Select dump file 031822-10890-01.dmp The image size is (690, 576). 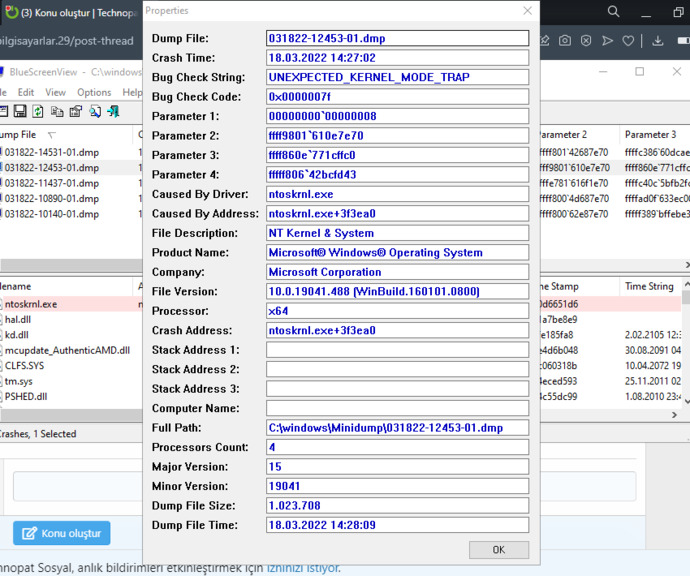point(51,198)
